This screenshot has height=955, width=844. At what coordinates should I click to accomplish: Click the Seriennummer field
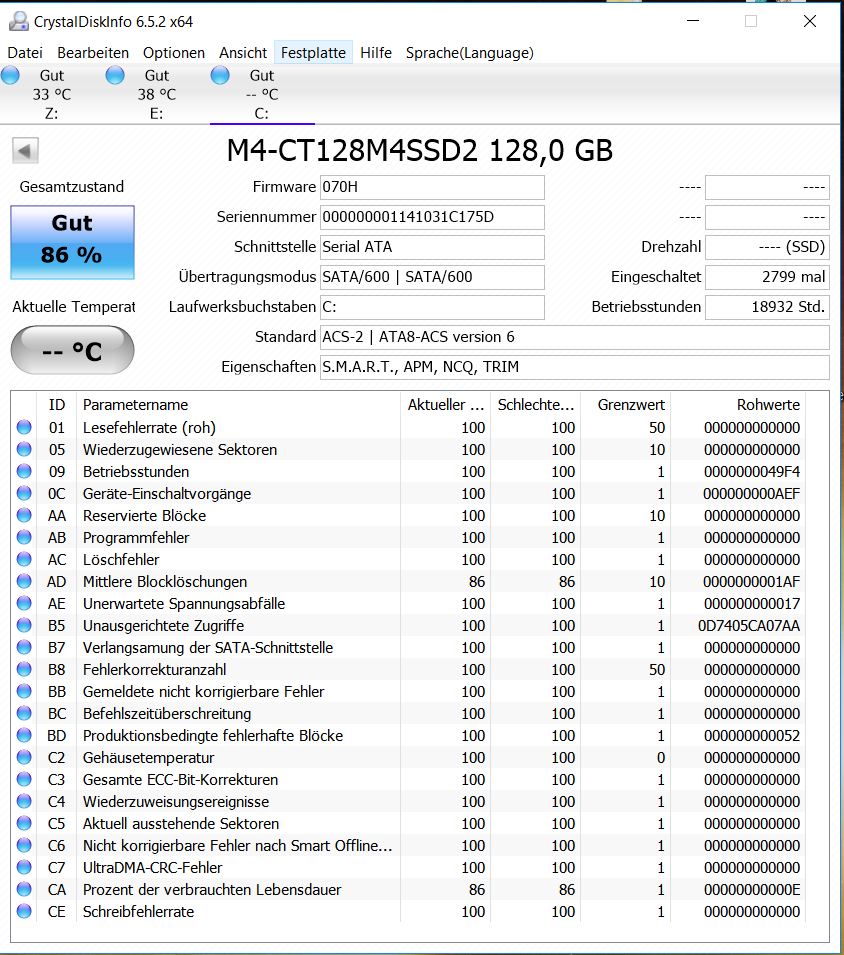point(432,217)
